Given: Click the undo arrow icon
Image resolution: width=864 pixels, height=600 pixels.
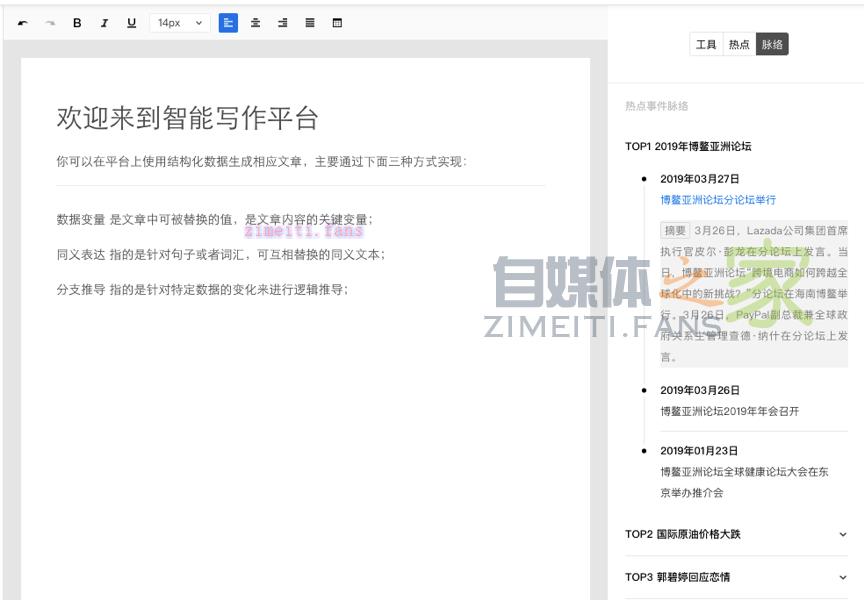Looking at the screenshot, I should click(x=23, y=23).
